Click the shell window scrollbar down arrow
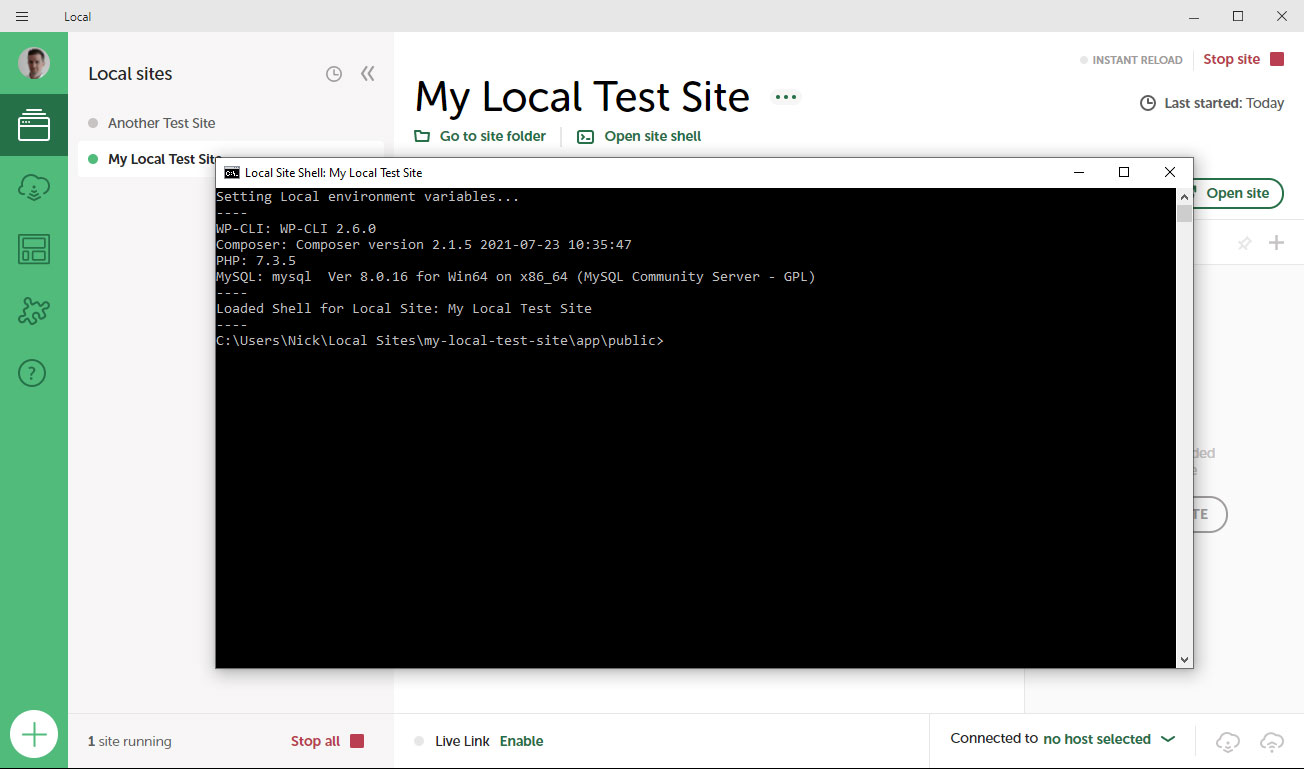 click(1184, 659)
